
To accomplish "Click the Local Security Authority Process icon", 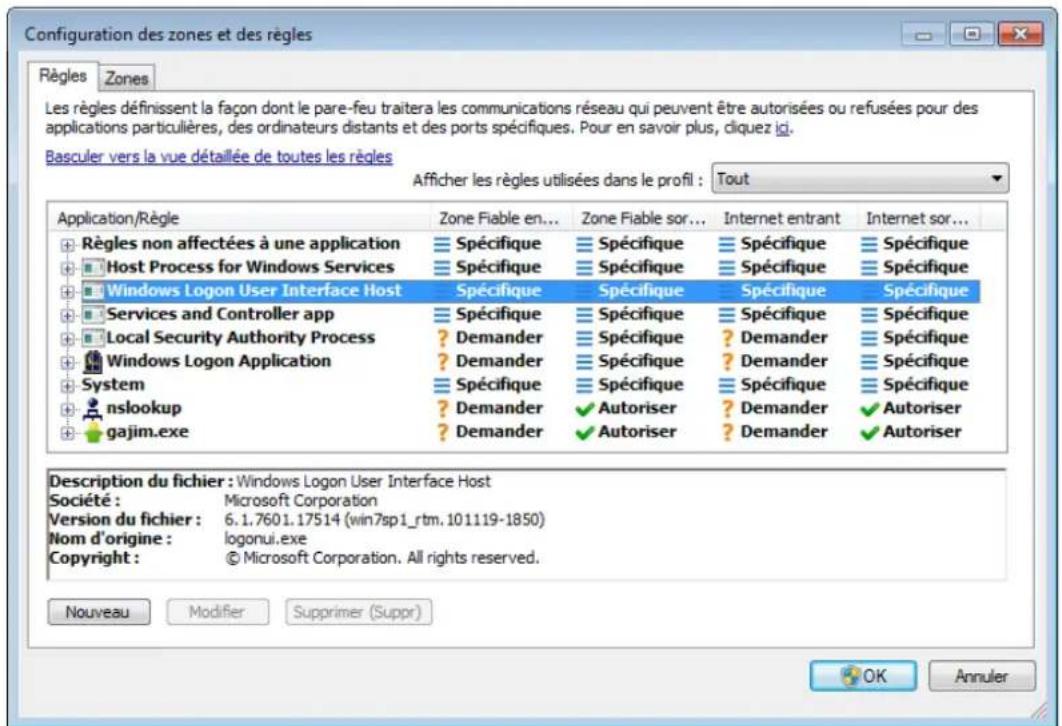I will [93, 338].
